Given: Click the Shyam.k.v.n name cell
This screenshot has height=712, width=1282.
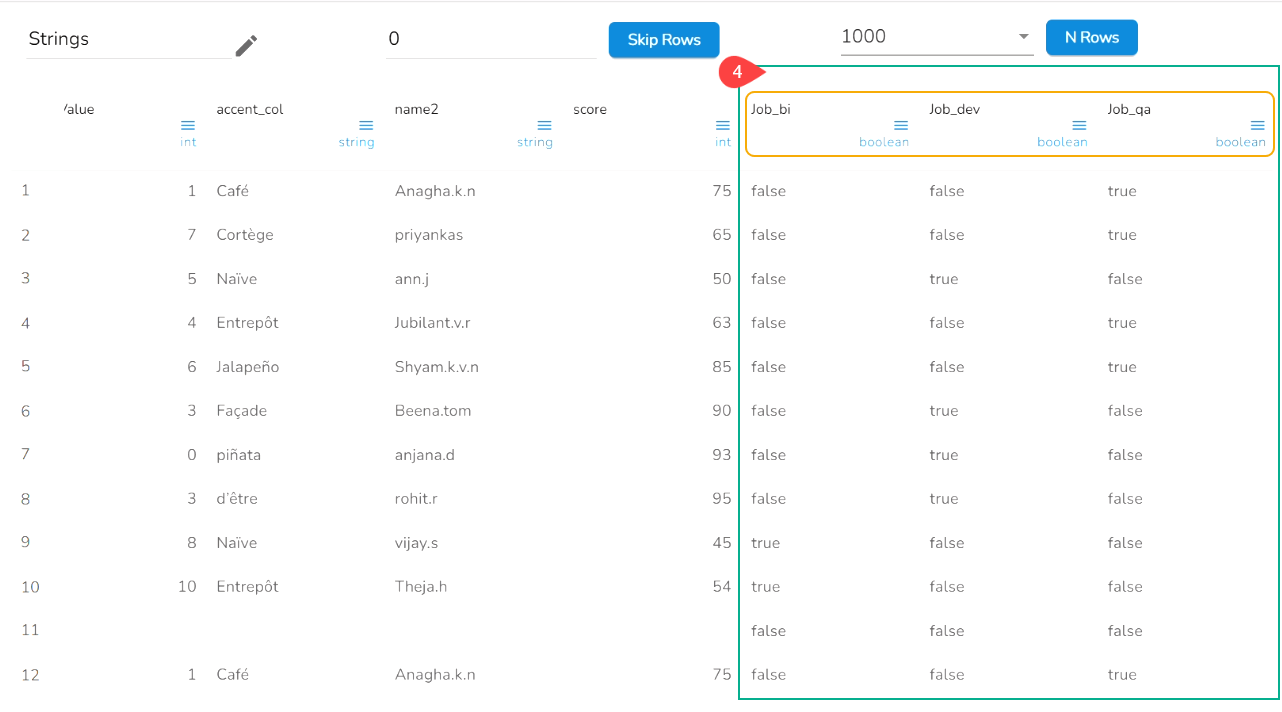Looking at the screenshot, I should [437, 367].
